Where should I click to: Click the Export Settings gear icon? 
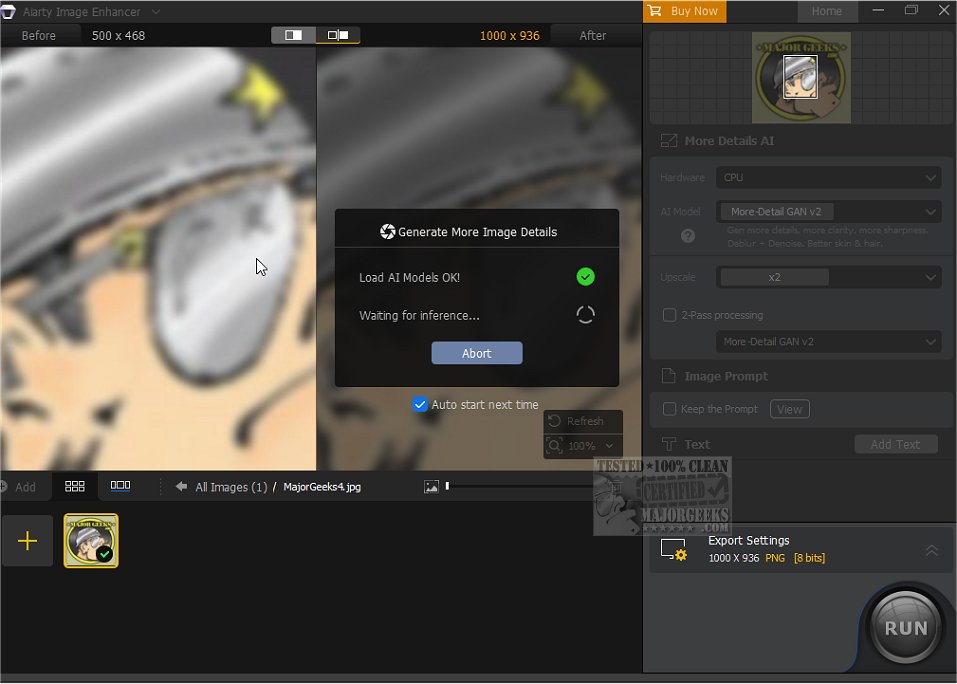[677, 550]
